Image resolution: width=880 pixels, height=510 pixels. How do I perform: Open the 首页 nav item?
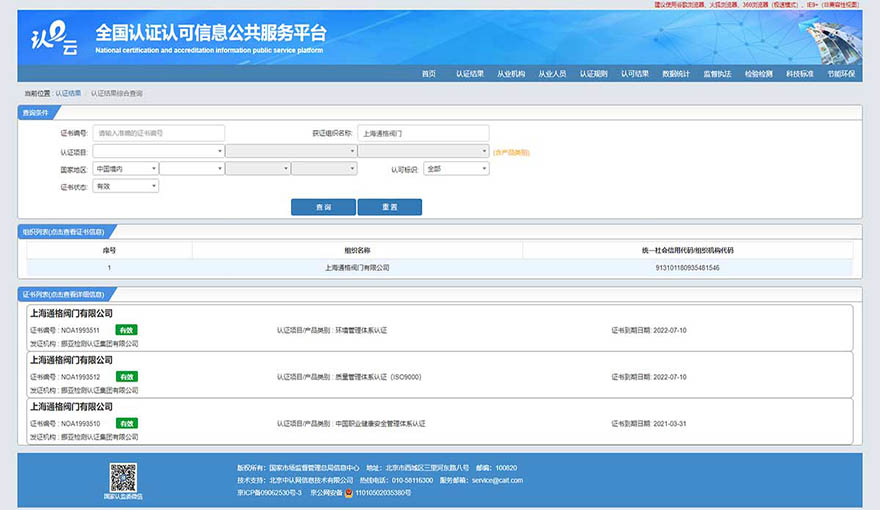coord(429,74)
